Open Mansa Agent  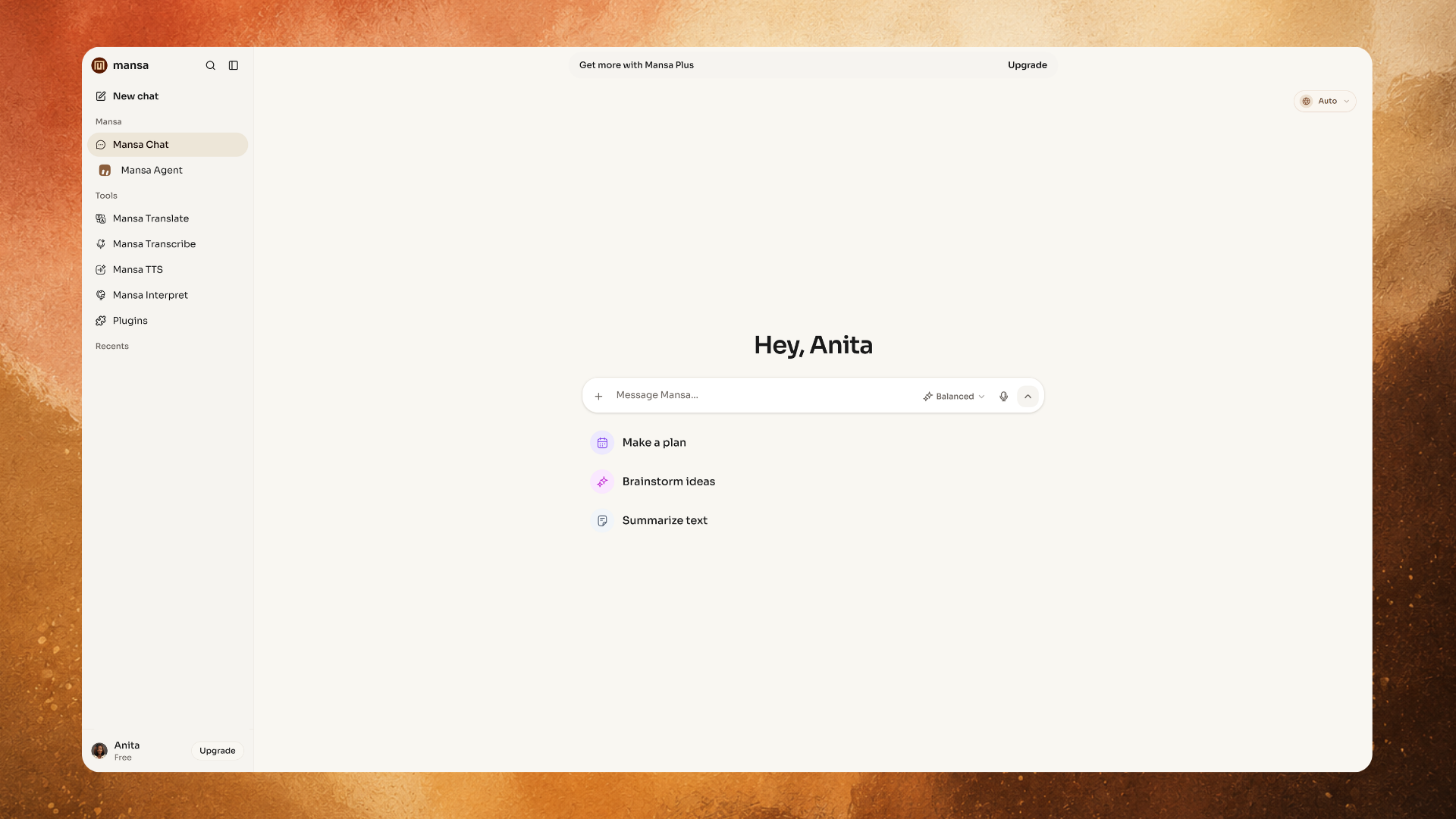pyautogui.click(x=168, y=171)
